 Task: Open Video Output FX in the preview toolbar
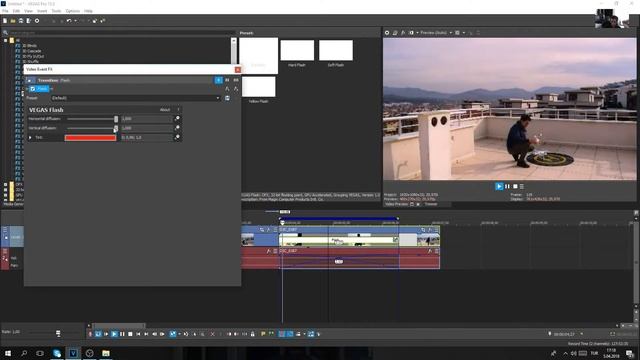403,33
